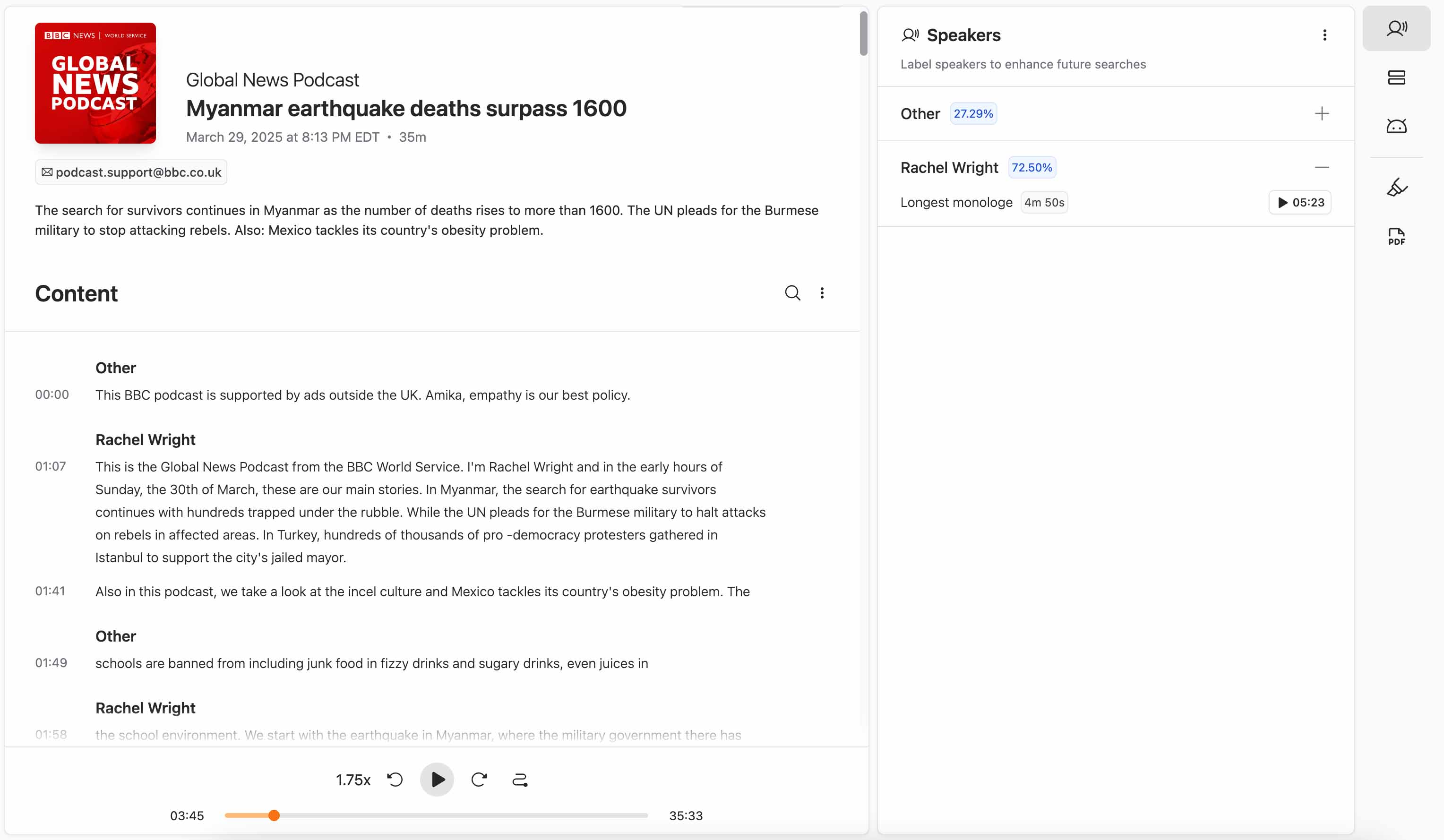
Task: Click the Other 27.29% percentage badge
Action: [973, 113]
